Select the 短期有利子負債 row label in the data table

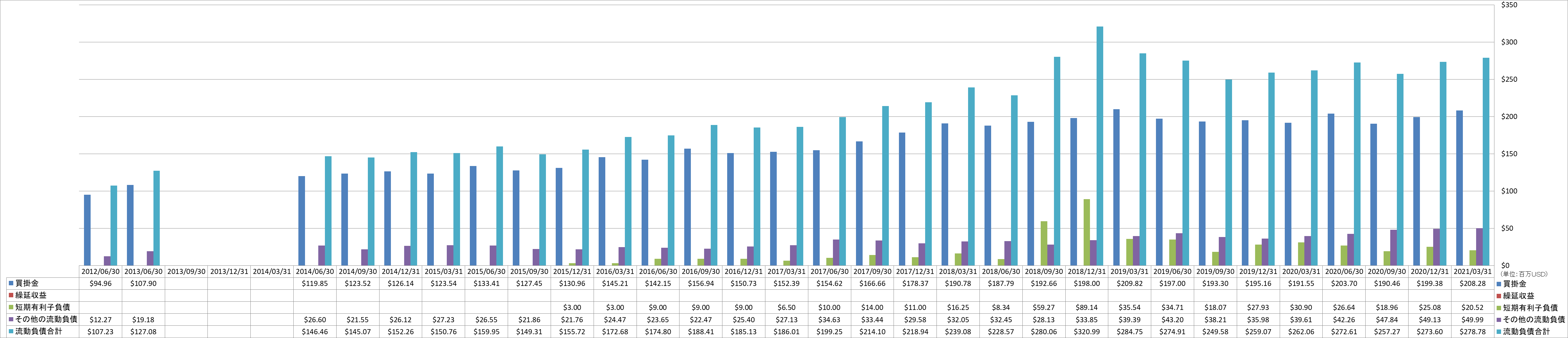click(x=43, y=308)
